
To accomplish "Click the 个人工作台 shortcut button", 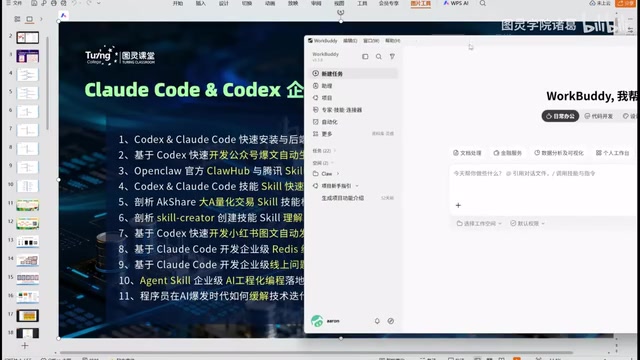I will point(613,153).
